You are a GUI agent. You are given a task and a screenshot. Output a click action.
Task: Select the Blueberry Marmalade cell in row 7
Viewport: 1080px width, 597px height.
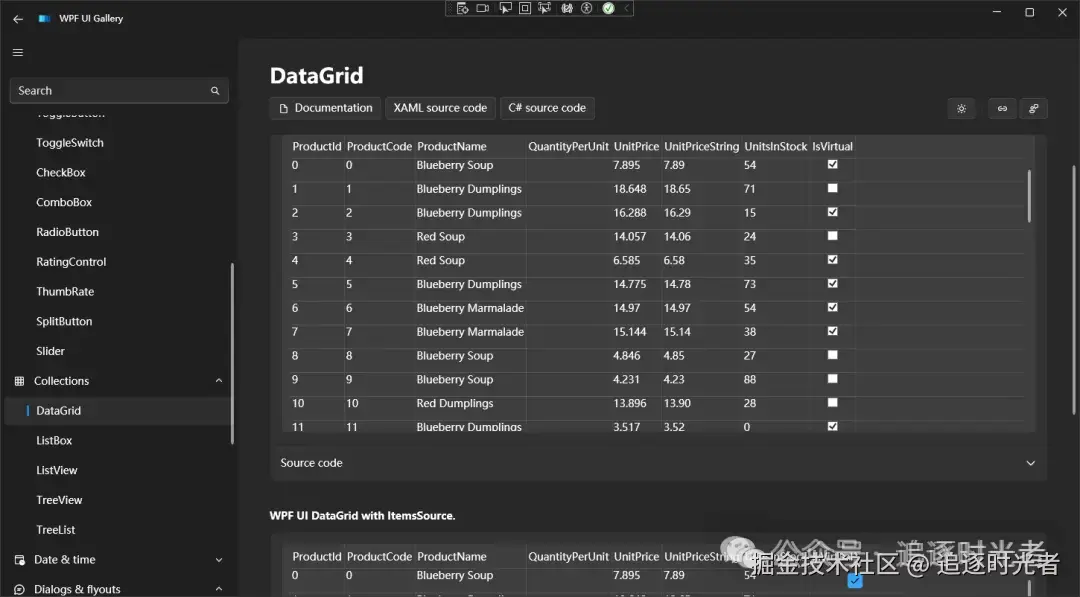click(x=470, y=332)
